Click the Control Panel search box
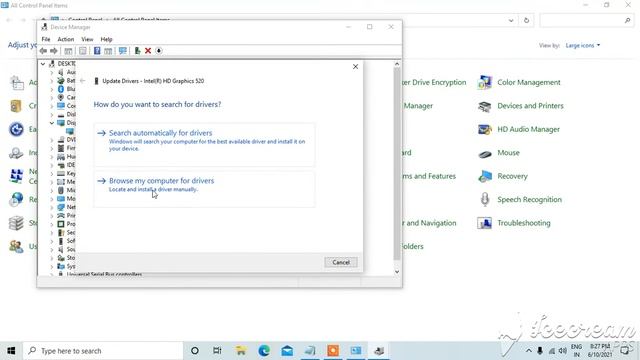 coord(587,20)
